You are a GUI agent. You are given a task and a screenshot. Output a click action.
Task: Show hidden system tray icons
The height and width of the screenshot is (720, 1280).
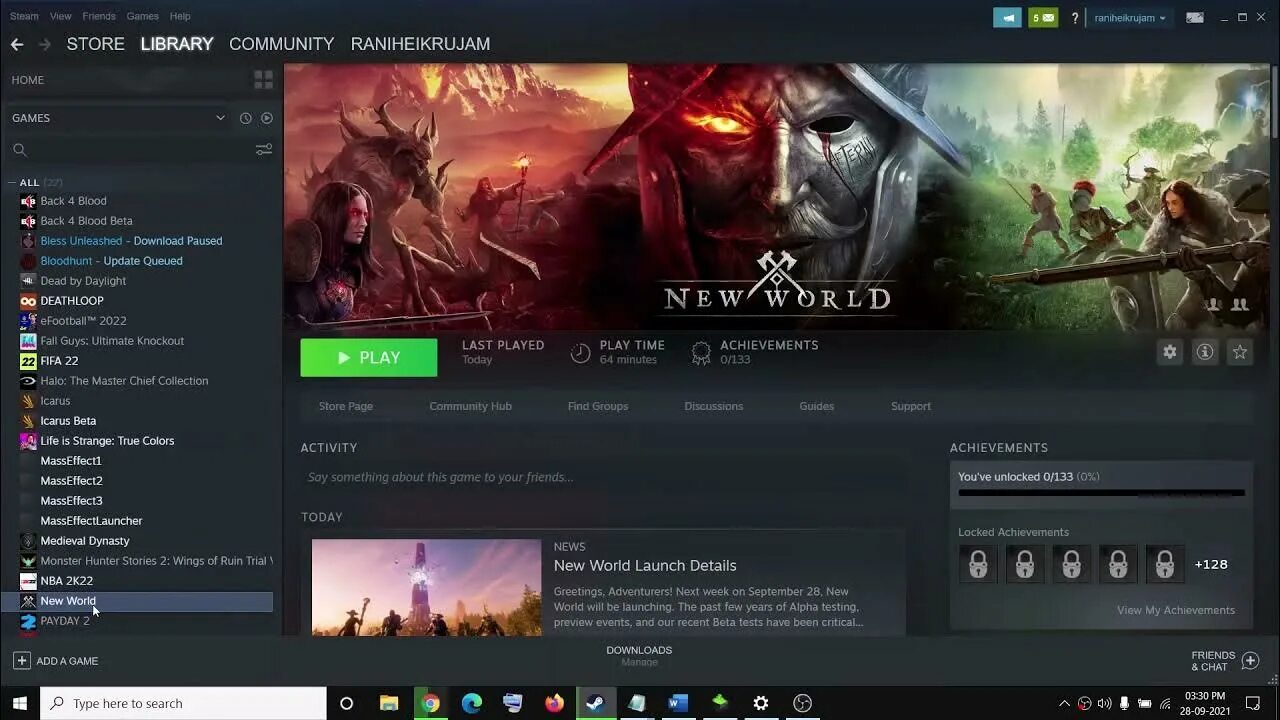[x=1064, y=703]
